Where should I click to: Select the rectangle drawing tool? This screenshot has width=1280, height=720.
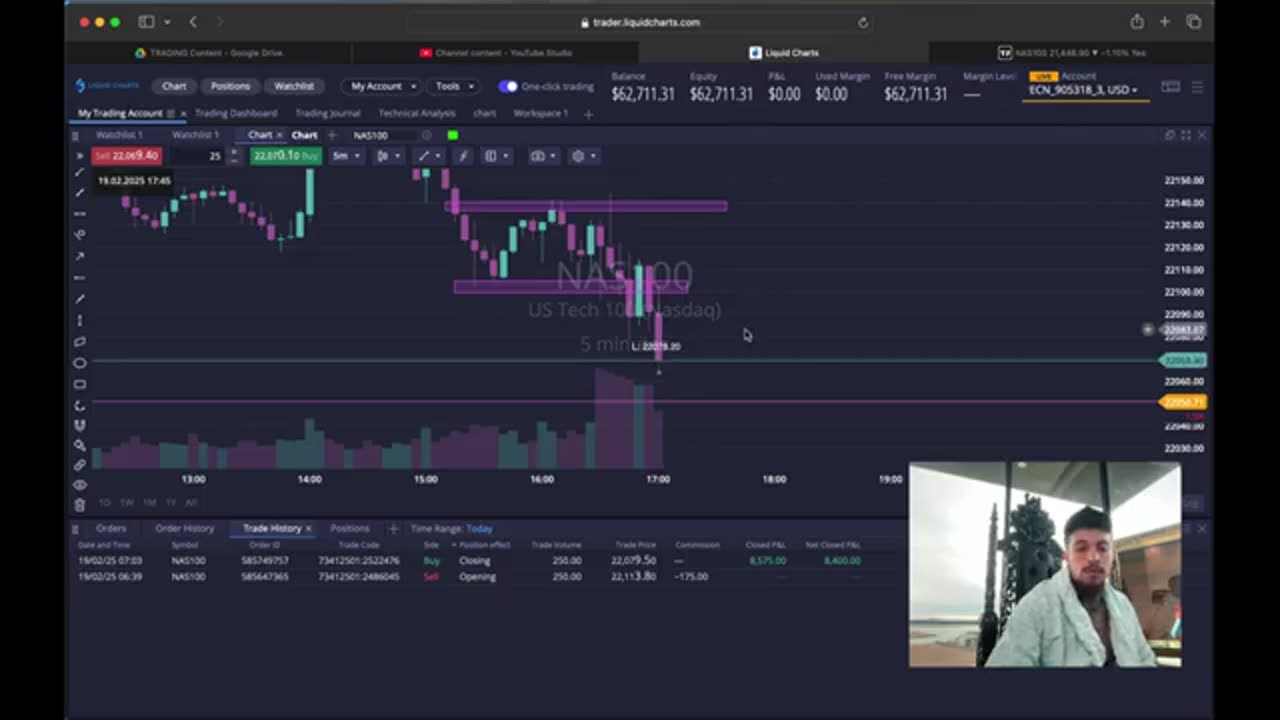click(80, 384)
